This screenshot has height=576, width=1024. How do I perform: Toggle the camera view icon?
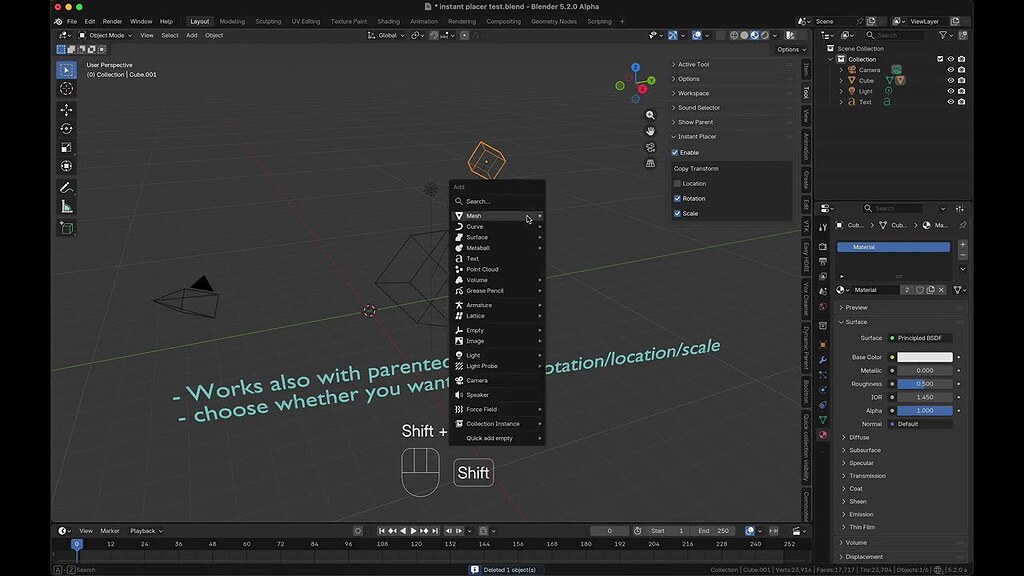coord(650,148)
